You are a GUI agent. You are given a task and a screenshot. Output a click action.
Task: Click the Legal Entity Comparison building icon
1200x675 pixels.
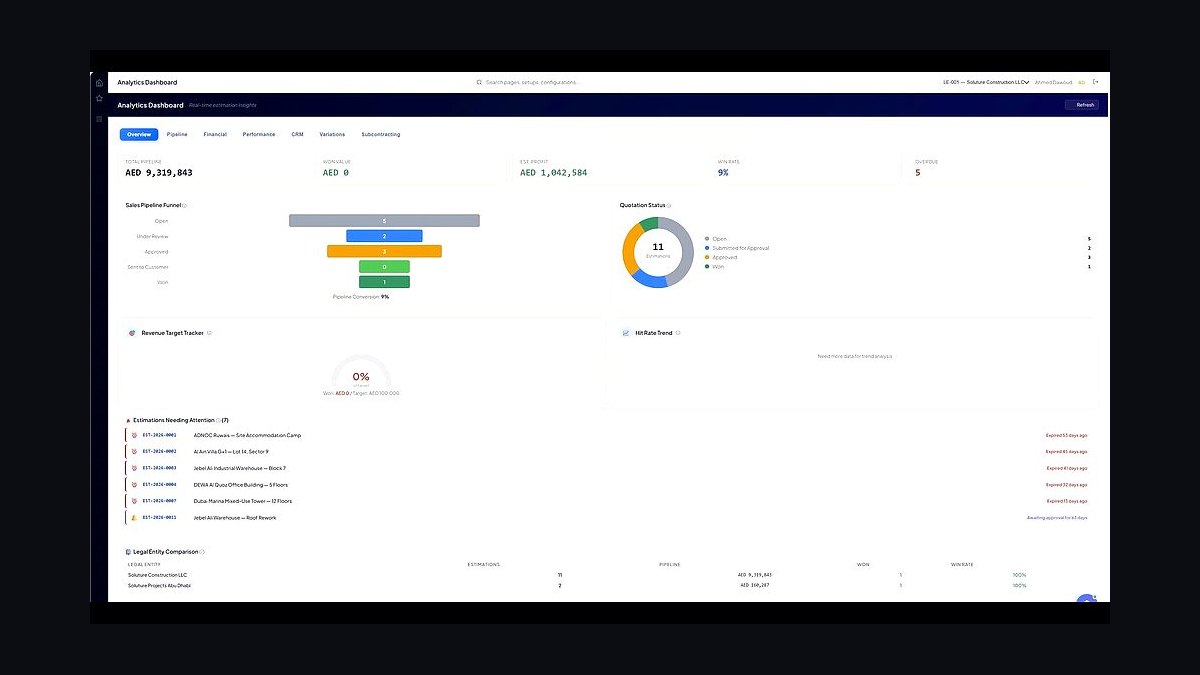[x=128, y=552]
